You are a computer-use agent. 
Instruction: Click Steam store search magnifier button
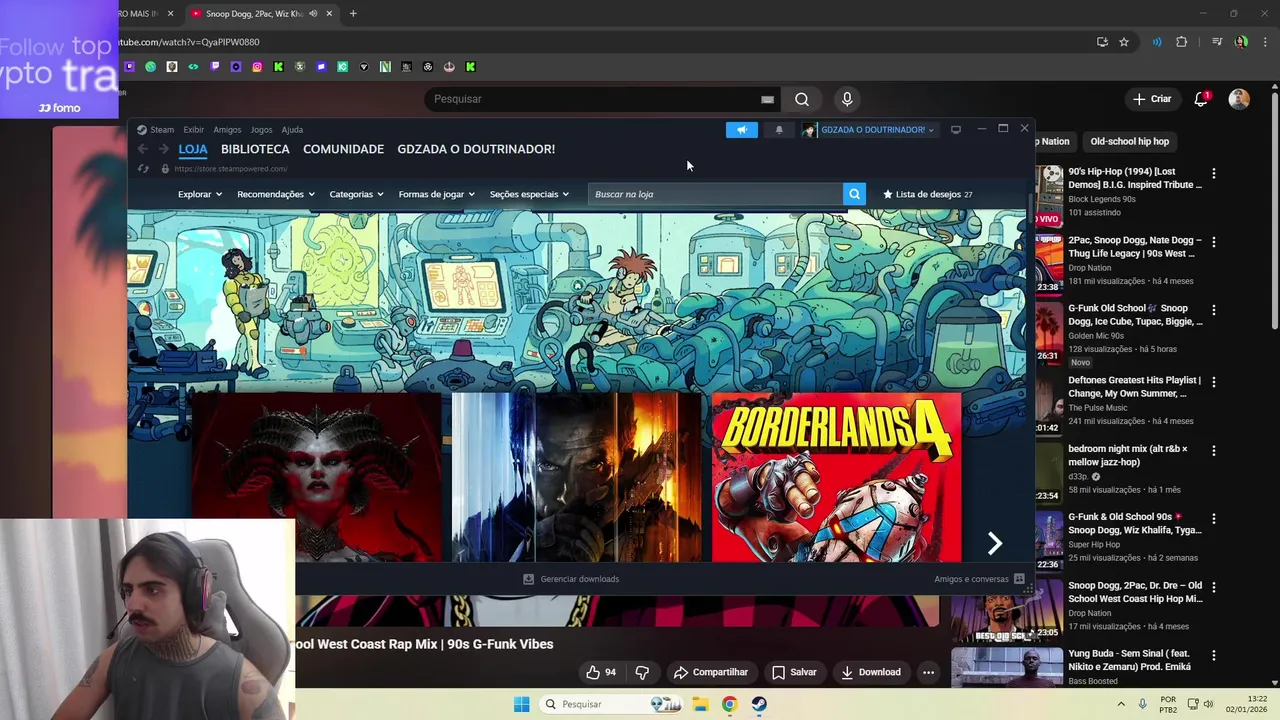tap(854, 194)
